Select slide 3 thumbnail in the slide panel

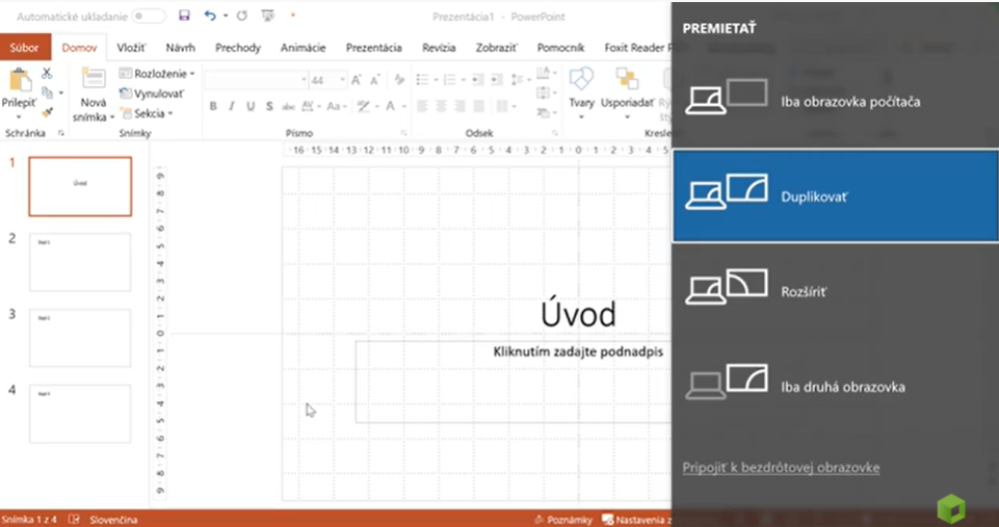click(x=80, y=337)
